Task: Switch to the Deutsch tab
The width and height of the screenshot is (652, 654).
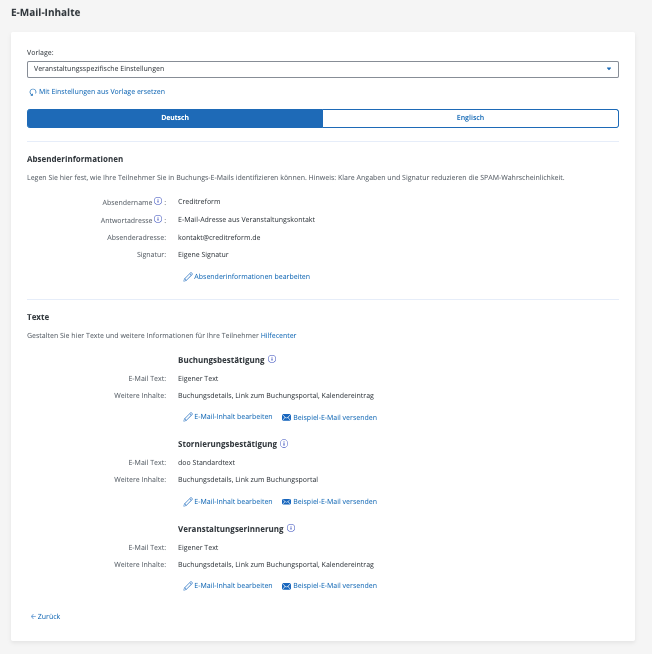Action: click(x=175, y=118)
